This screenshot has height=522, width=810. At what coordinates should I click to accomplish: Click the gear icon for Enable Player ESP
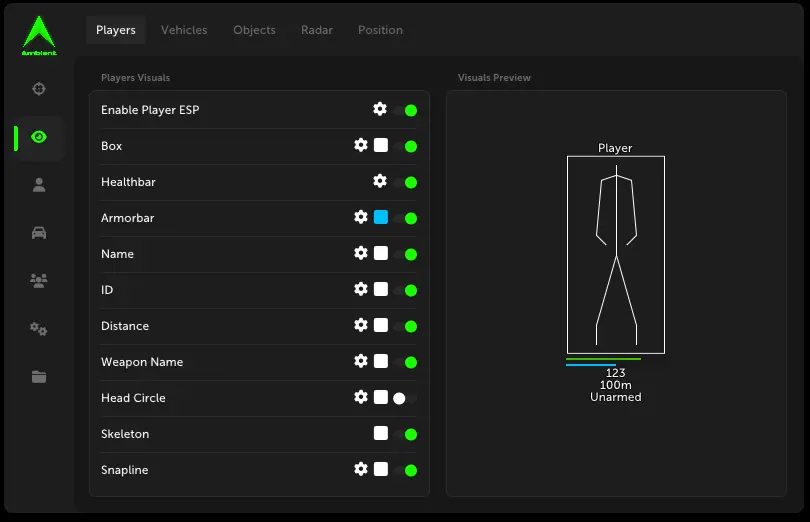click(380, 109)
